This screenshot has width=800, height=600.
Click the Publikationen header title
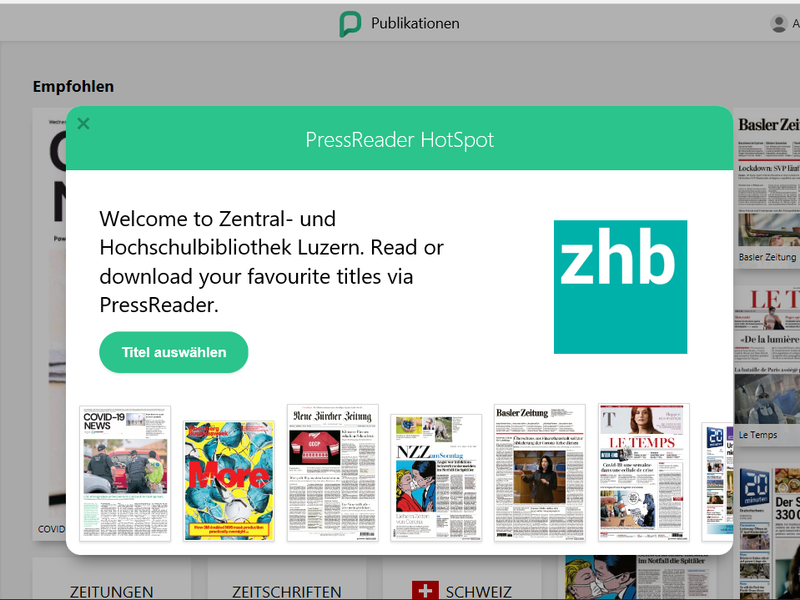pyautogui.click(x=415, y=23)
